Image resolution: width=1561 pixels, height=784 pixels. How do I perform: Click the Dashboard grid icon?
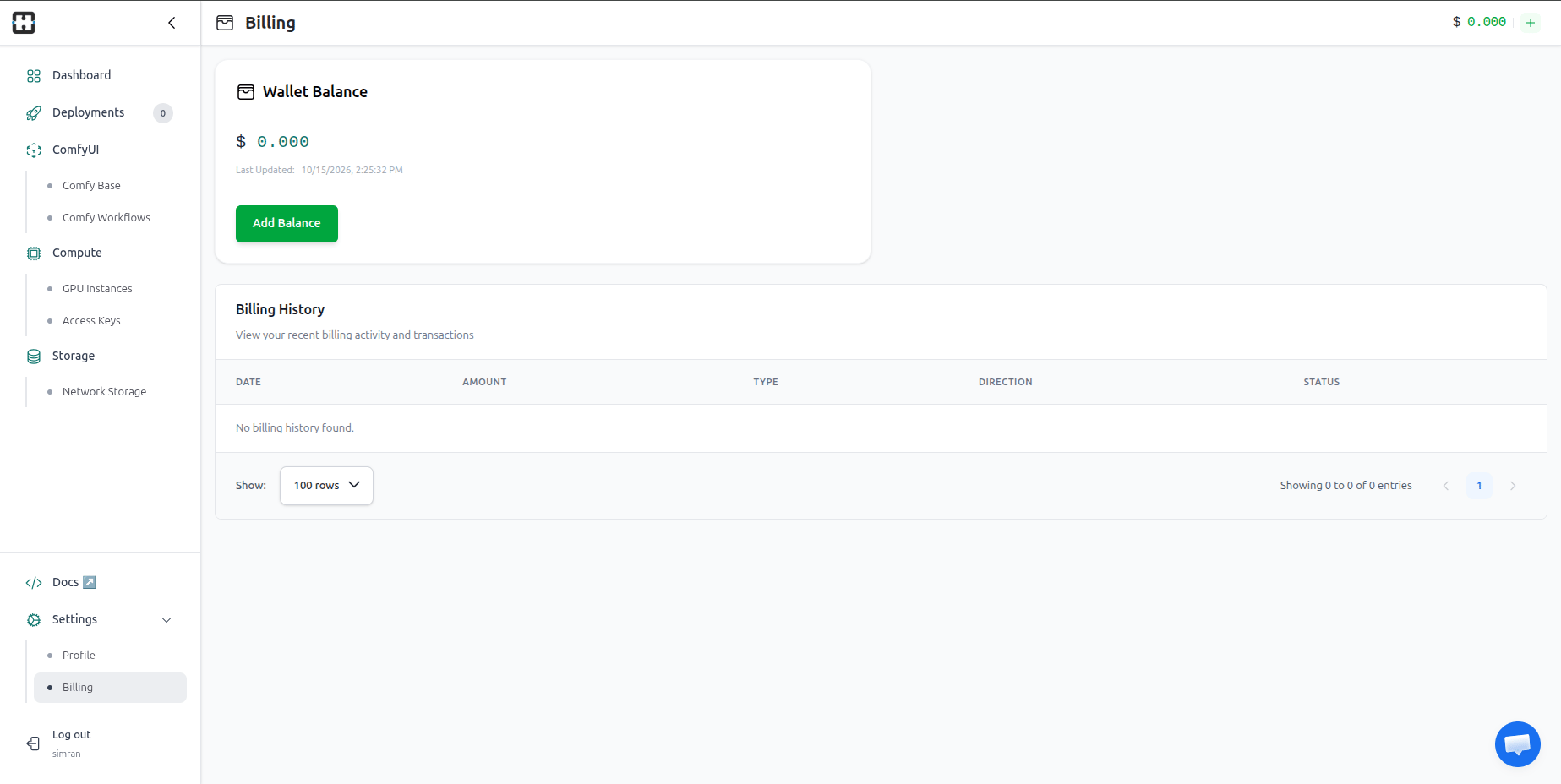click(x=34, y=76)
